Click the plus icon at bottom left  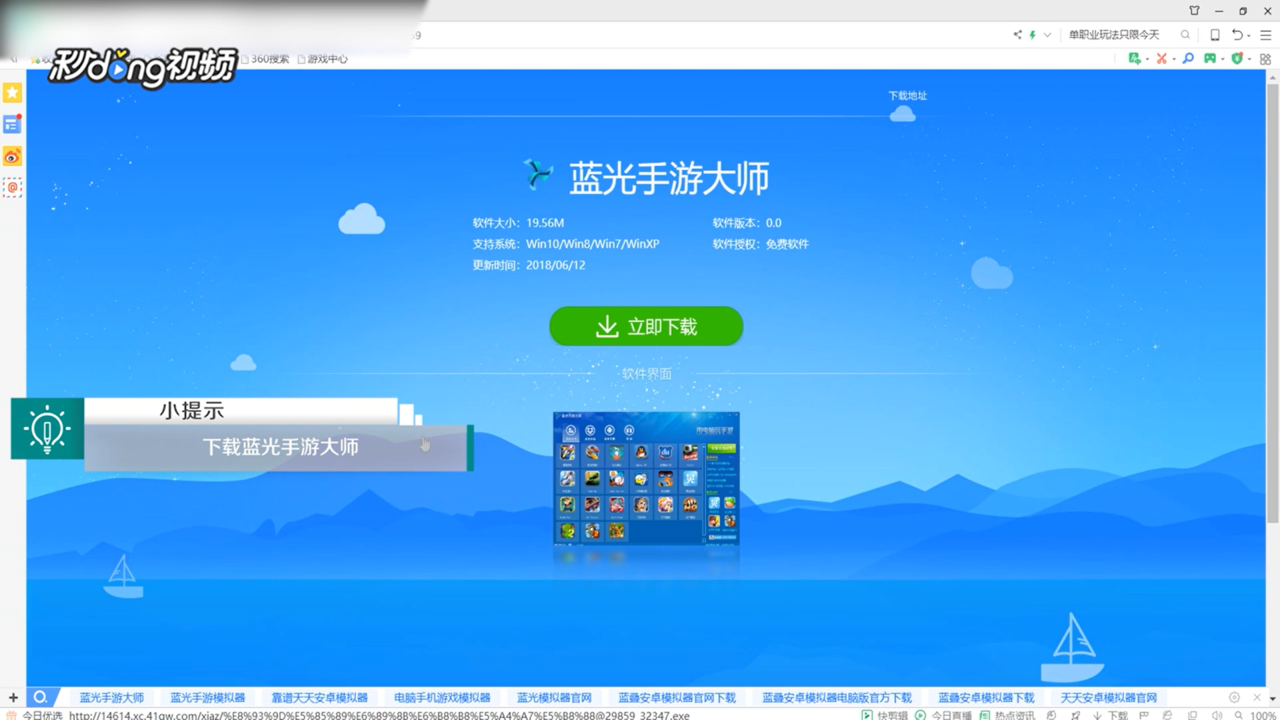(13, 697)
